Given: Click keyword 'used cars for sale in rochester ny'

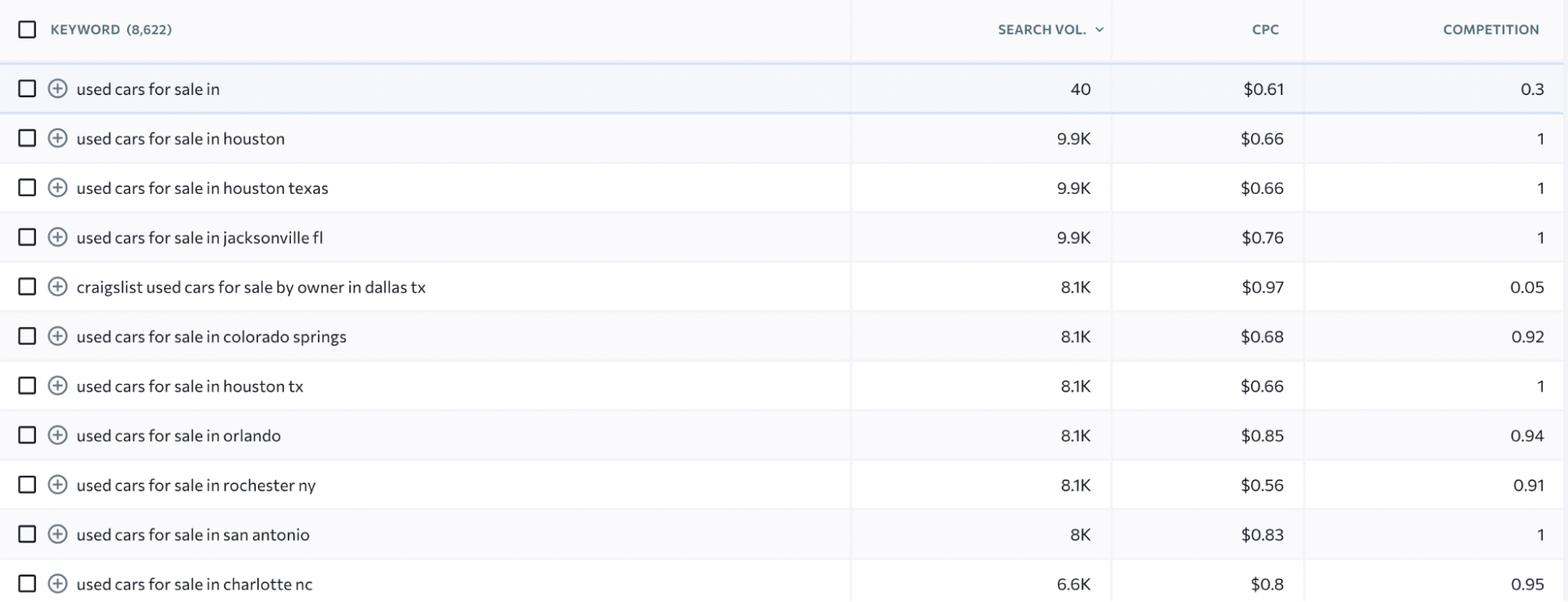Looking at the screenshot, I should 196,485.
